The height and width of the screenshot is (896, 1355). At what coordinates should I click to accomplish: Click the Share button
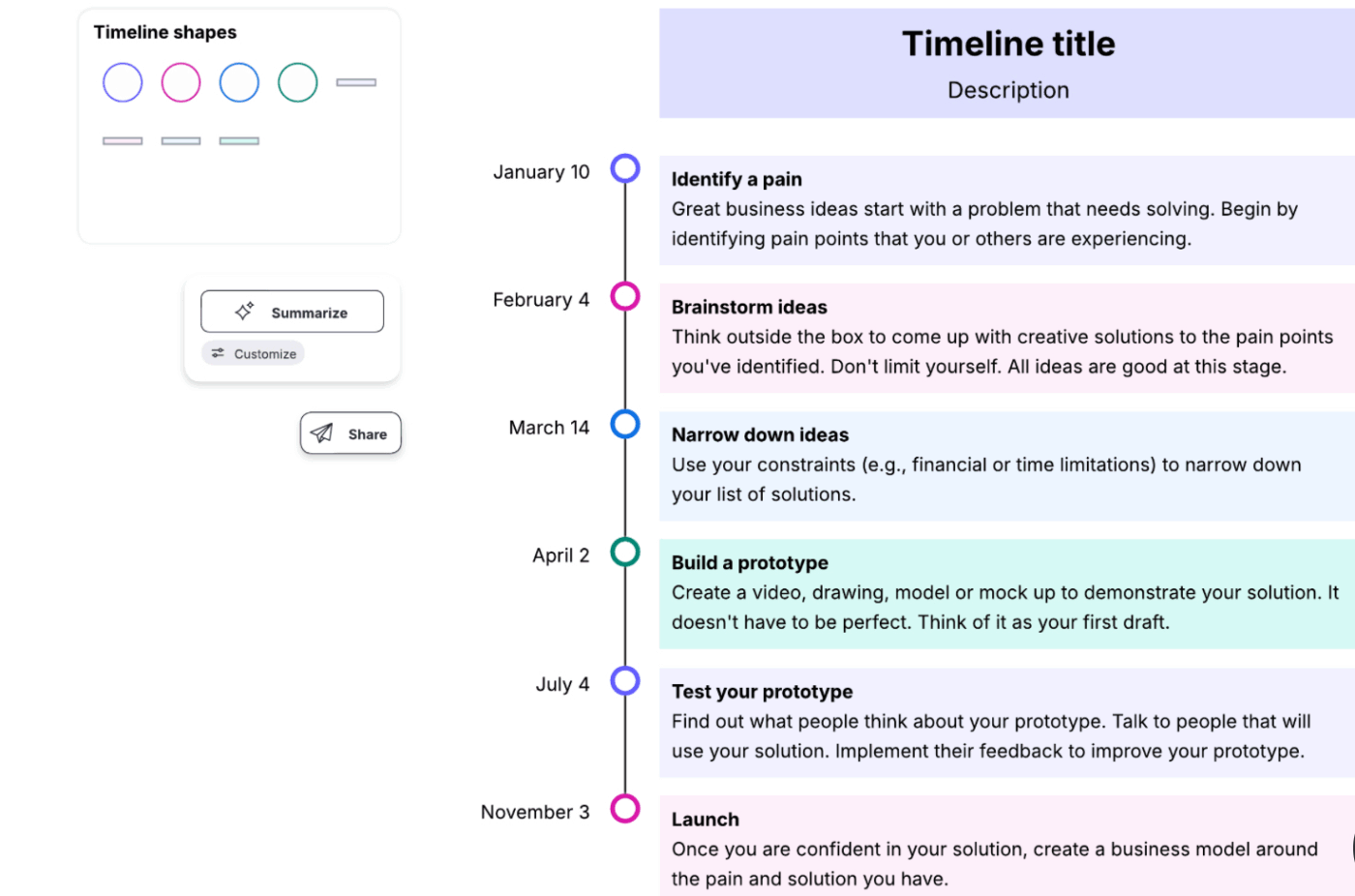coord(350,433)
